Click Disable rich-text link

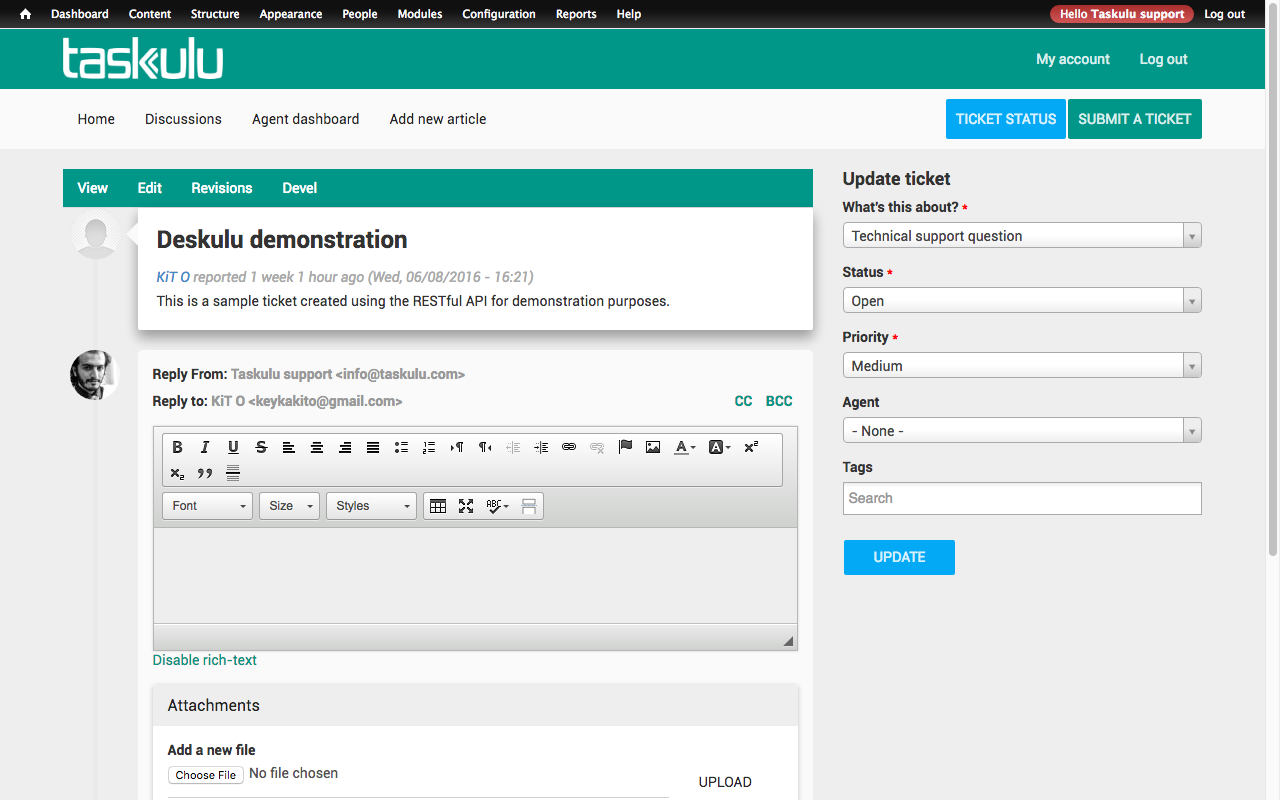coord(205,660)
